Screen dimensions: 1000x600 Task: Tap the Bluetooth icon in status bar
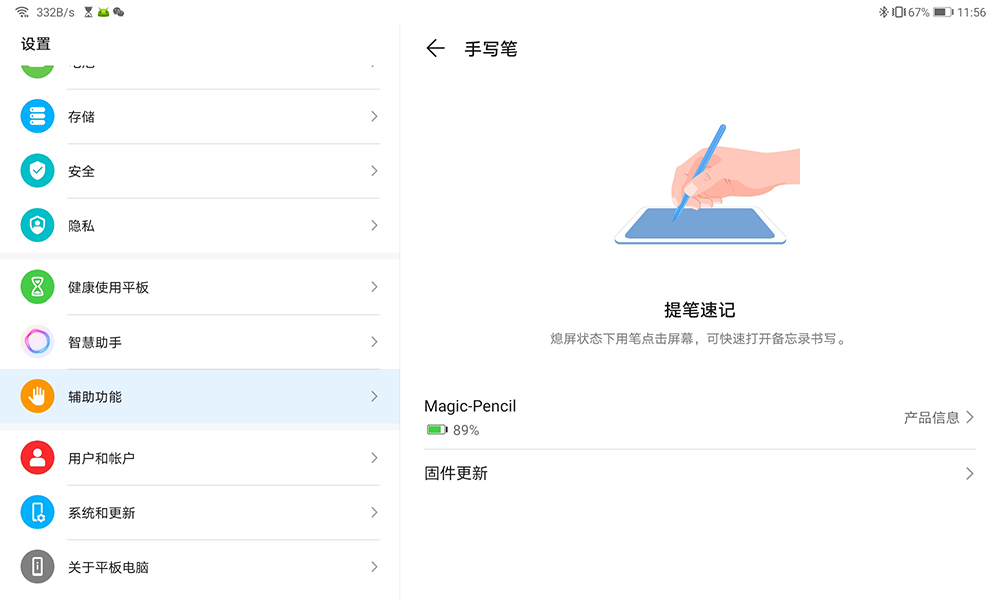coord(883,12)
